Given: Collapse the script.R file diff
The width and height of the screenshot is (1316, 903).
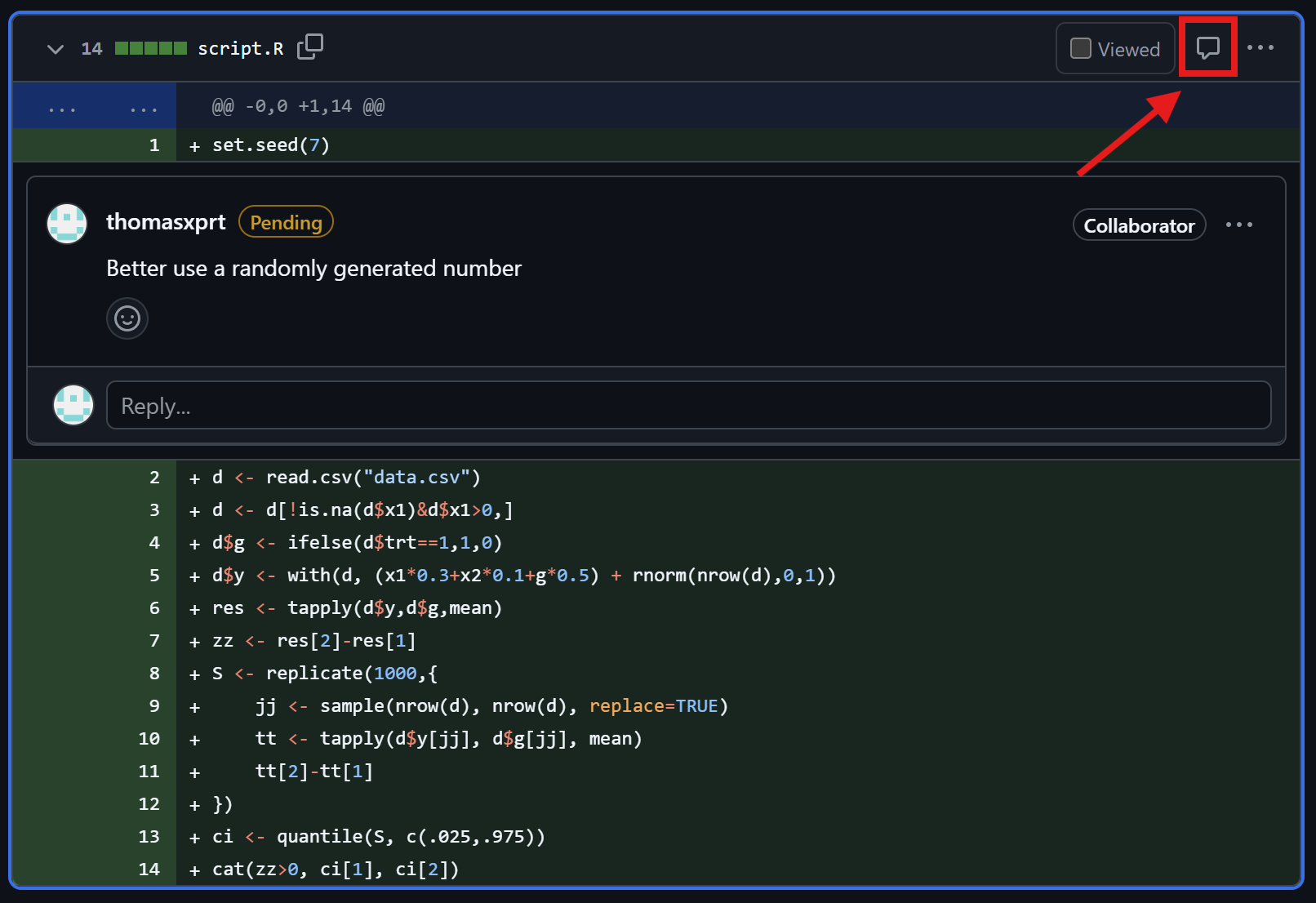Looking at the screenshot, I should coord(55,49).
